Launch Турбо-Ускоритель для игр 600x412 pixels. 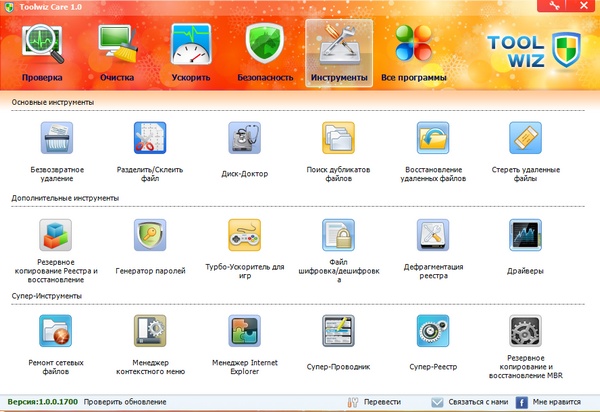click(244, 236)
